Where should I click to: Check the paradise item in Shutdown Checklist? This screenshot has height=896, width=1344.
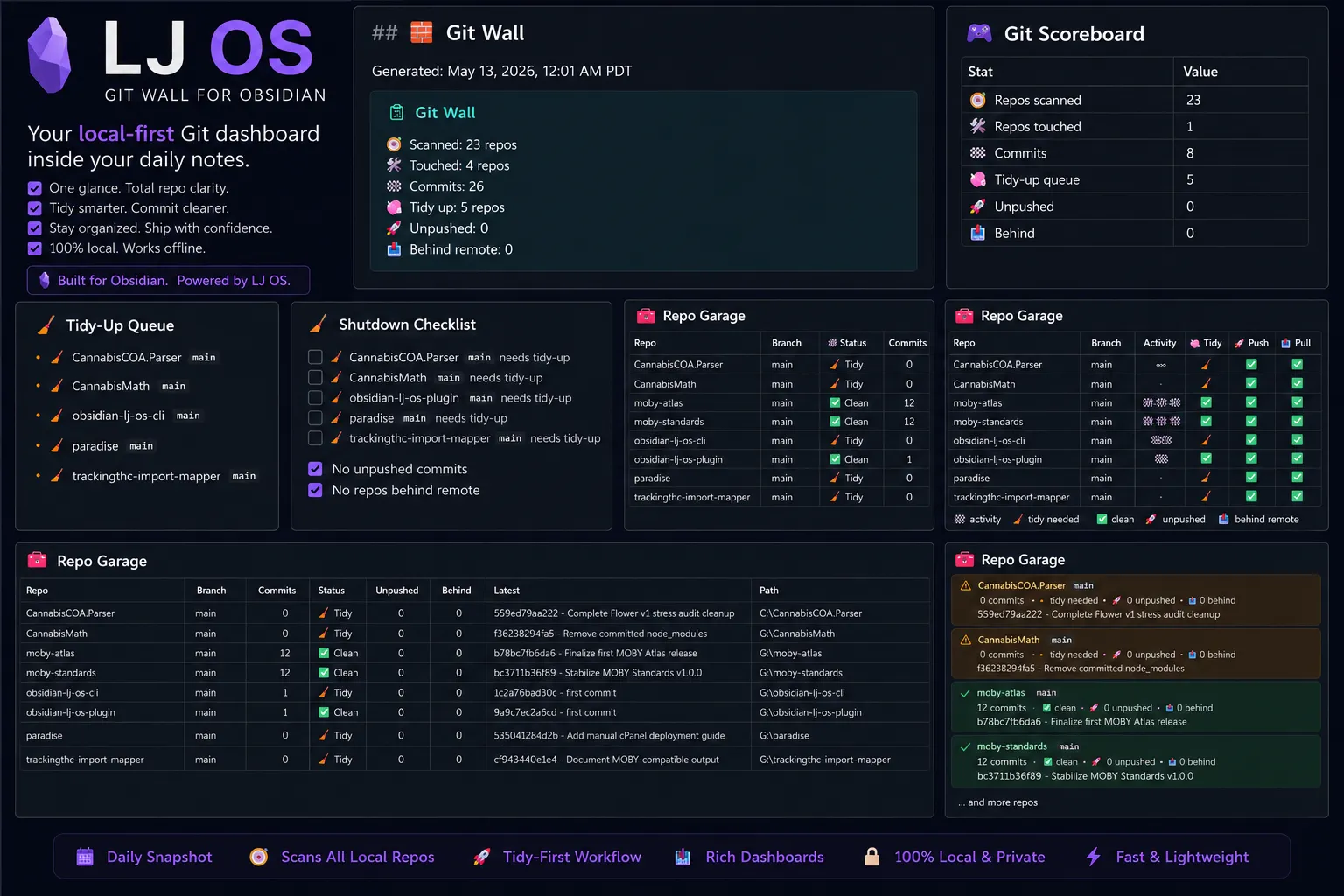pos(315,417)
